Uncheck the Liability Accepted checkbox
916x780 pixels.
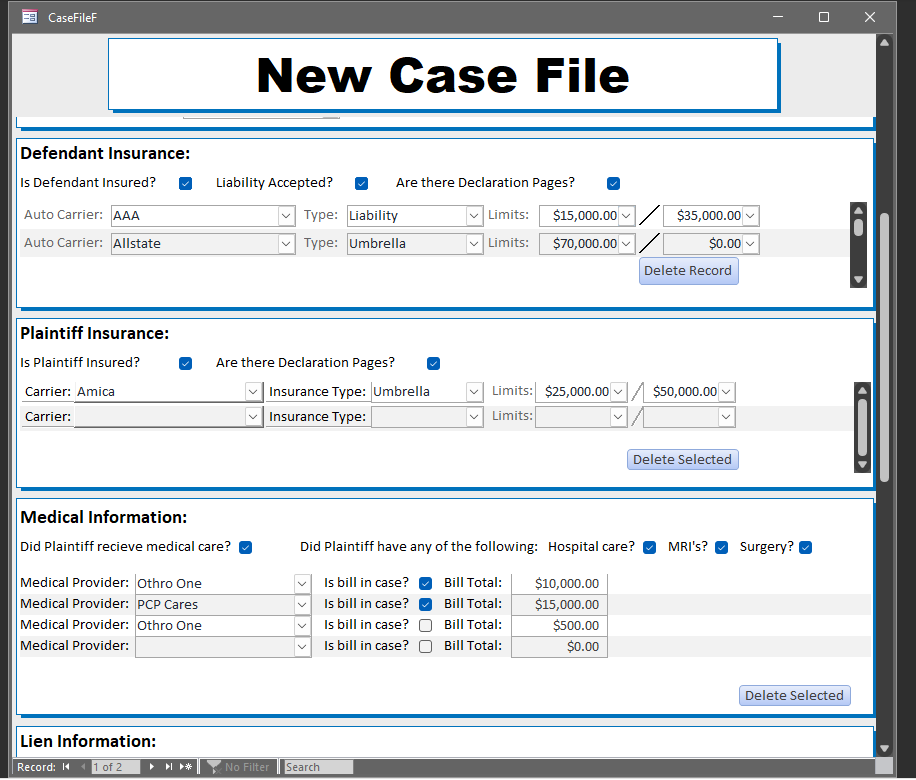pyautogui.click(x=361, y=183)
